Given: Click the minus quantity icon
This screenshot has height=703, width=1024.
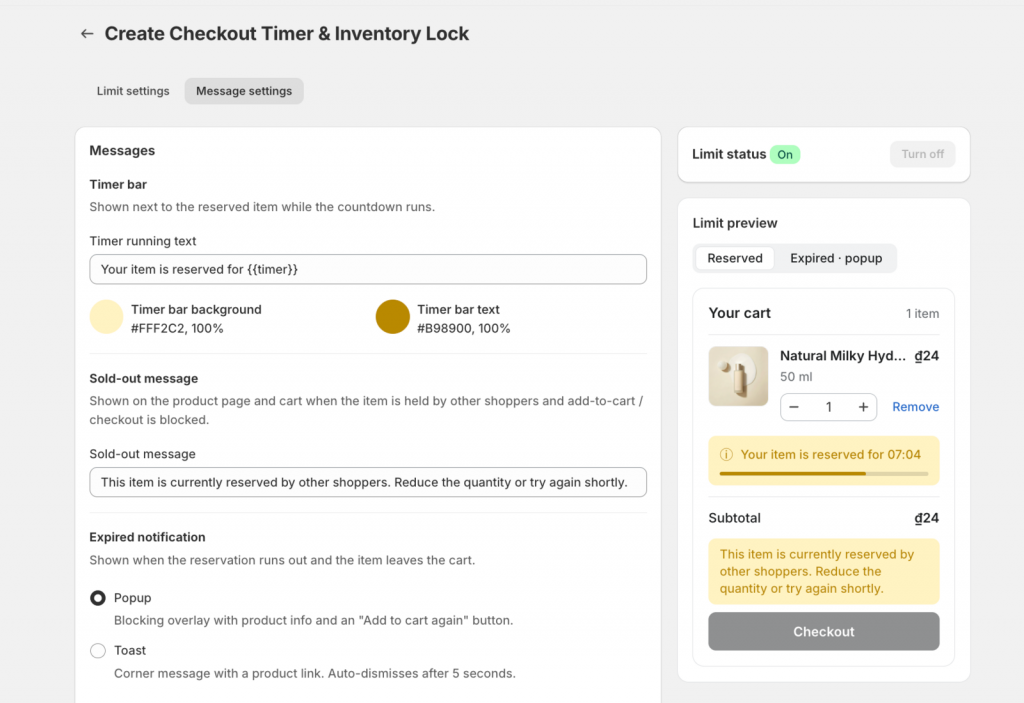Looking at the screenshot, I should (794, 407).
